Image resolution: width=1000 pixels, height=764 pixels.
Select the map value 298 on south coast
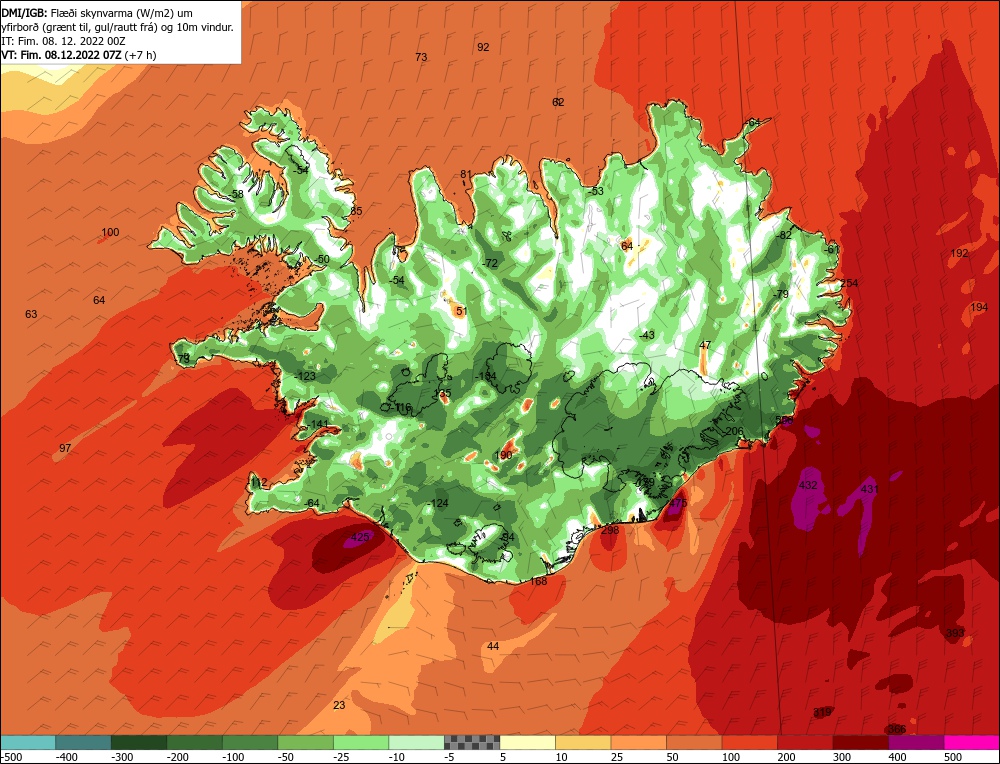tap(610, 530)
